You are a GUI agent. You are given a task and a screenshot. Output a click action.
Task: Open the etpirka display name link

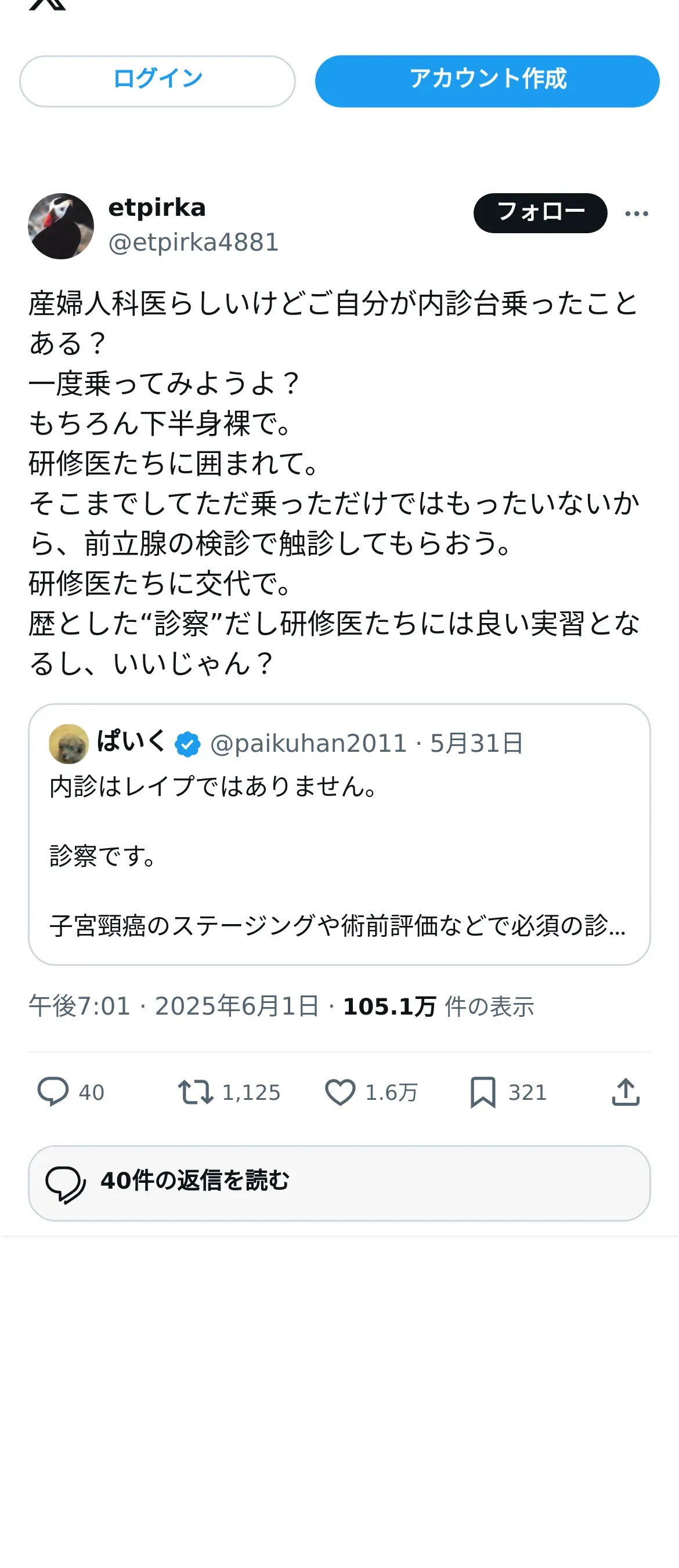point(157,208)
